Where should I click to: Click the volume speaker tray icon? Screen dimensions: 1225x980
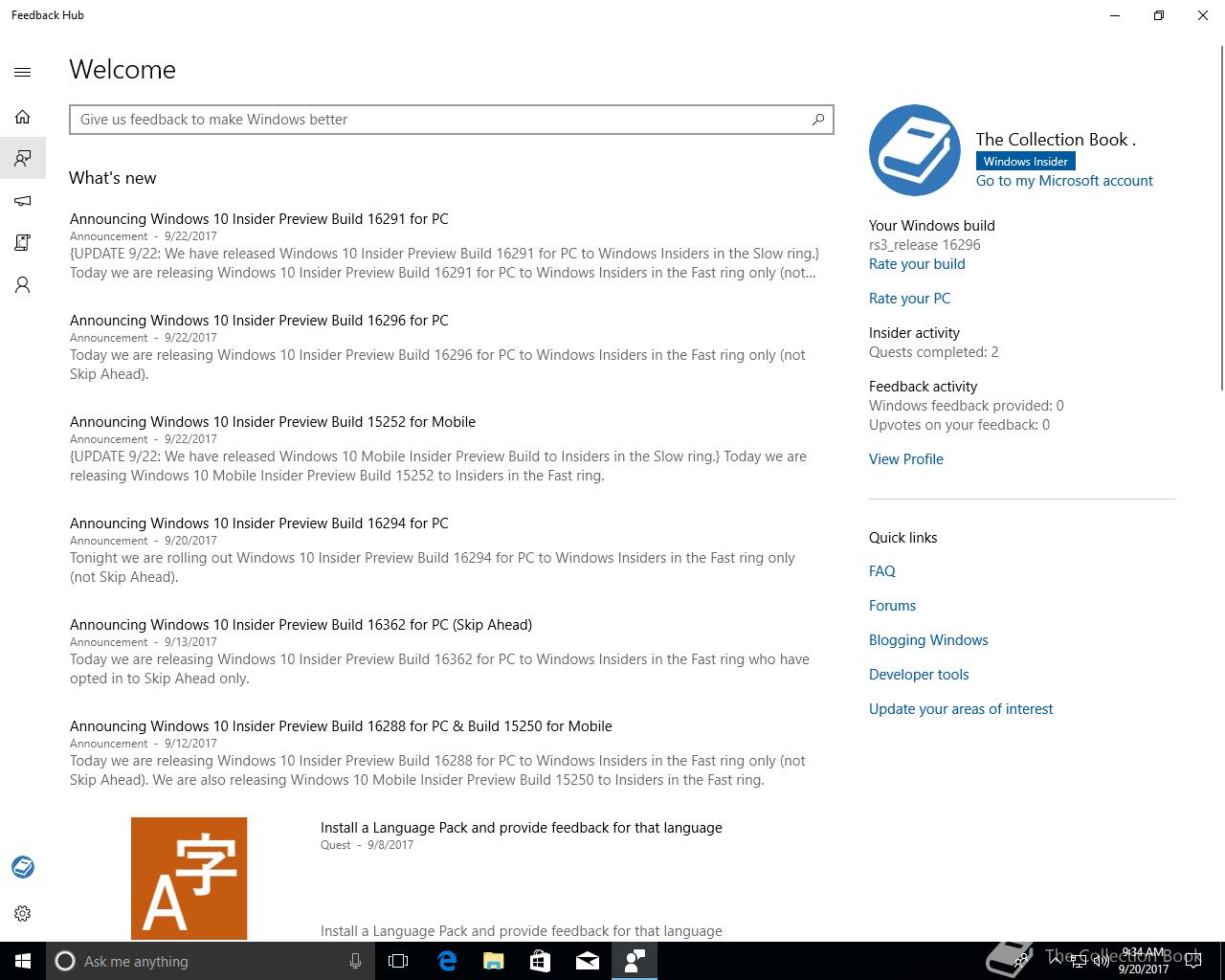tap(1101, 961)
